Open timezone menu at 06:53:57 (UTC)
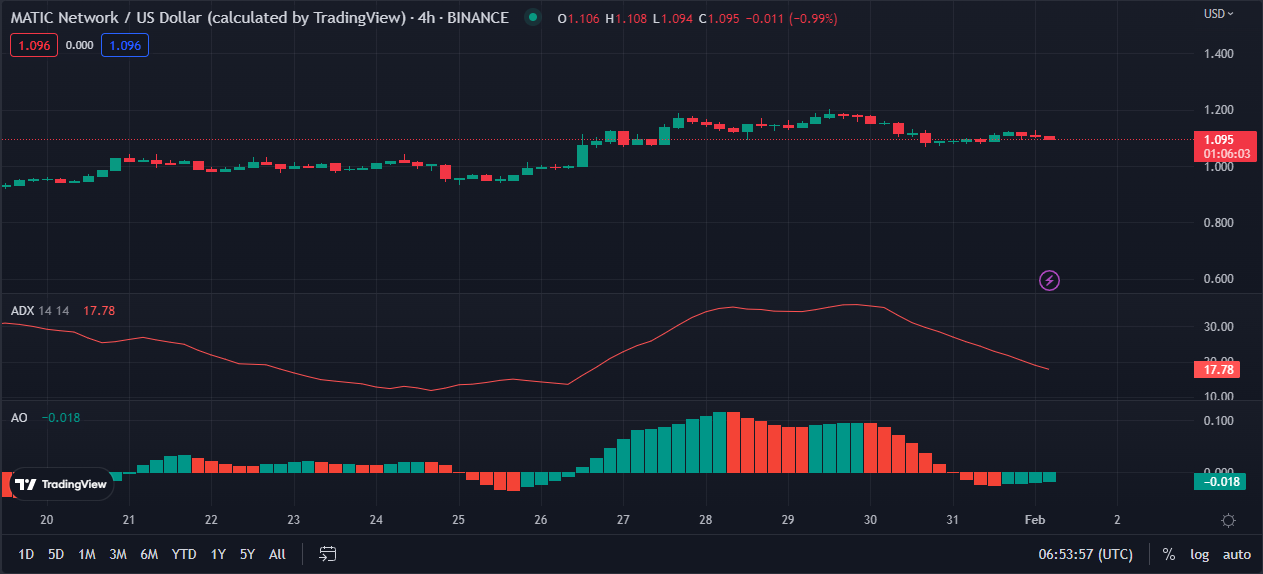This screenshot has height=574, width=1263. click(1086, 554)
